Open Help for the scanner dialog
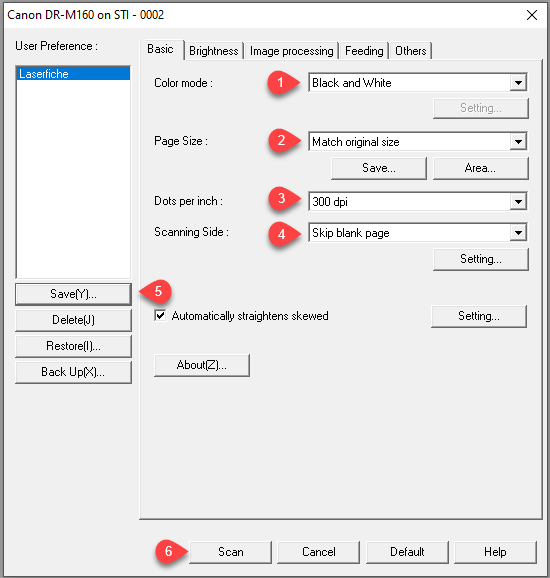 (495, 552)
